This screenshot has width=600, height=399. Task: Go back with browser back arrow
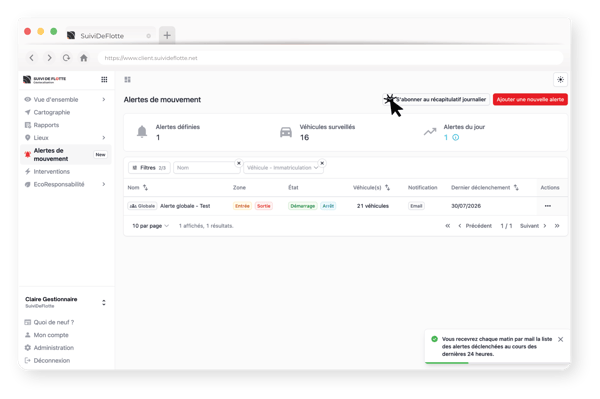32,58
